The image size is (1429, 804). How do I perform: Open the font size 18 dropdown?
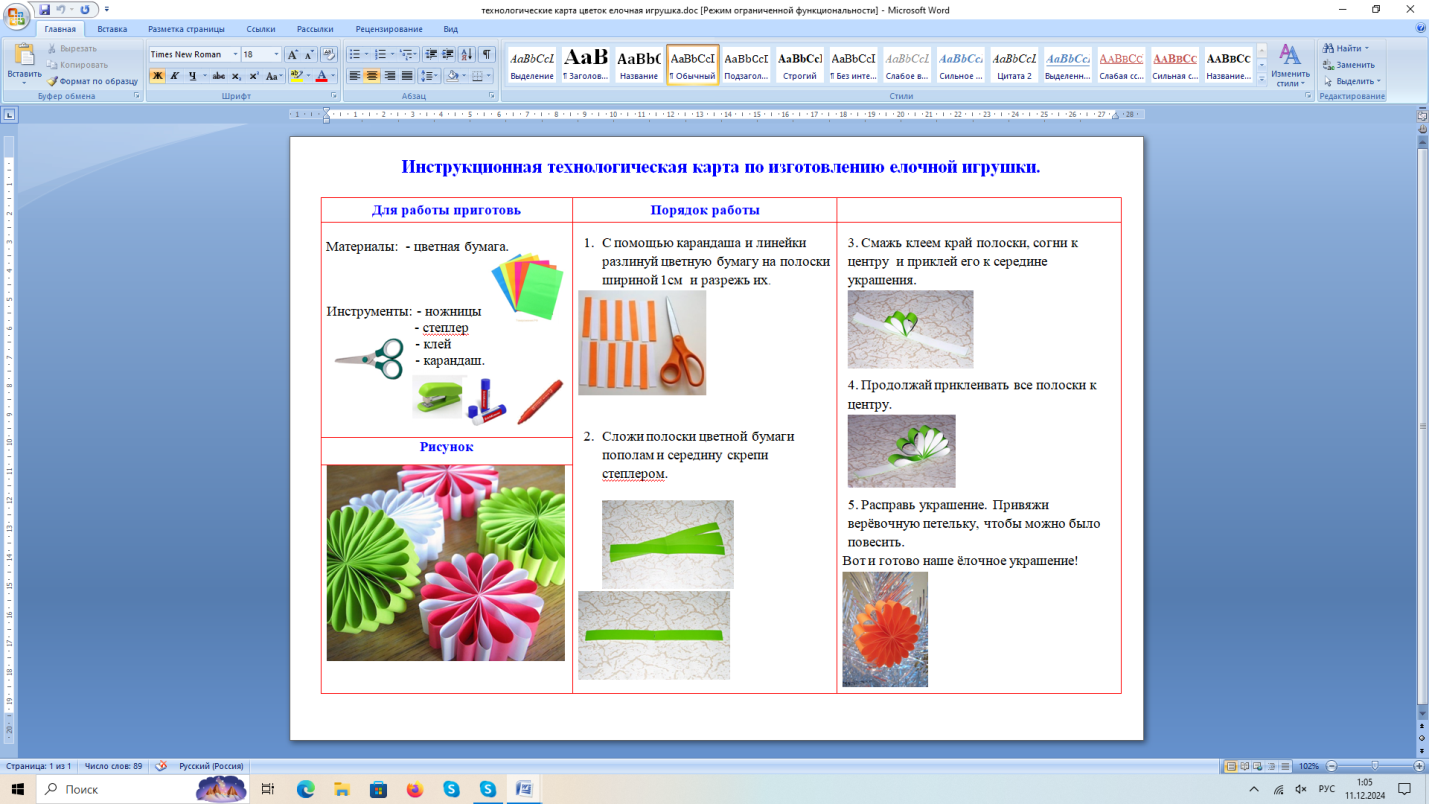275,54
